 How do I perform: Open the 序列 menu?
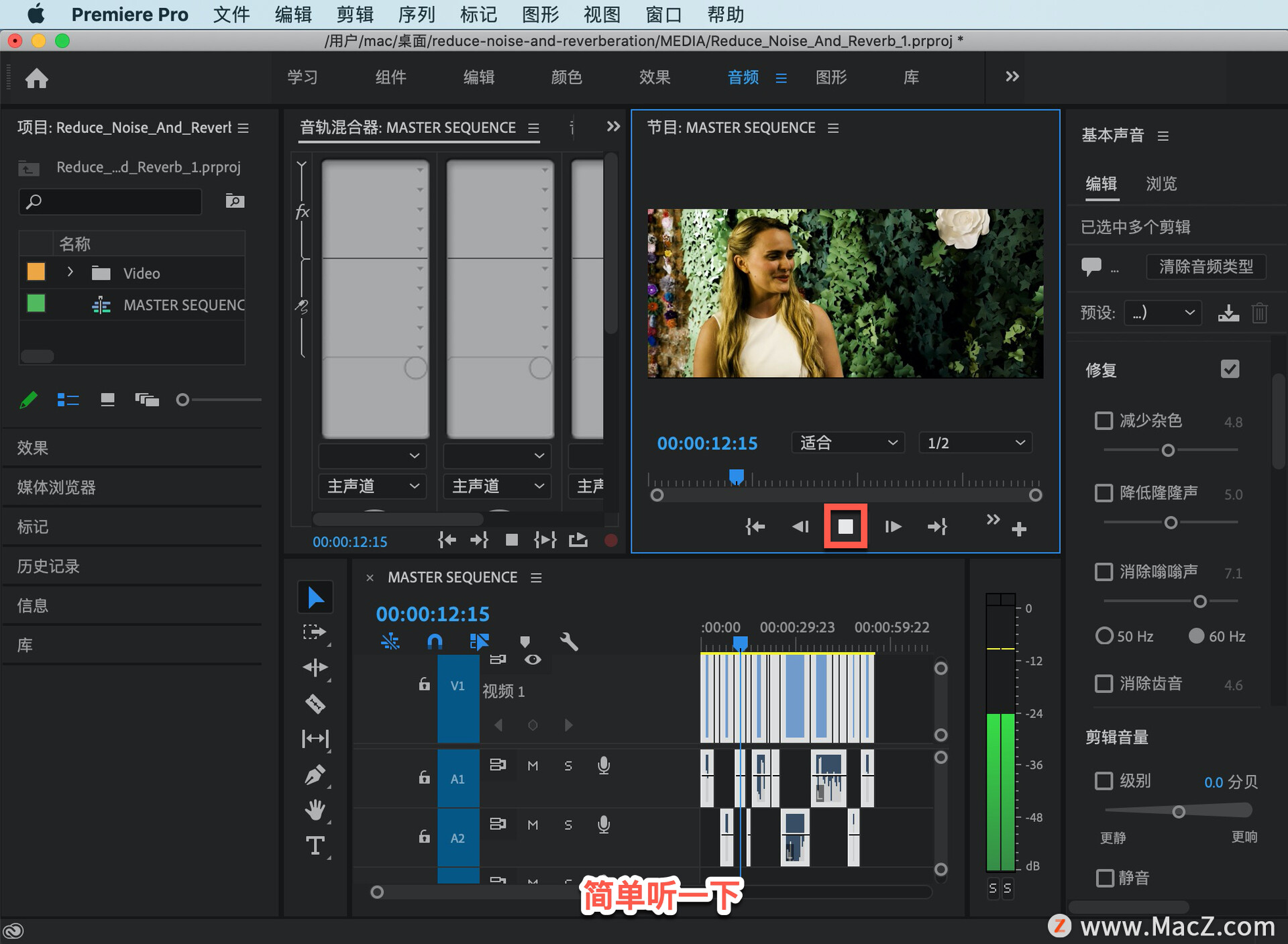pos(417,14)
